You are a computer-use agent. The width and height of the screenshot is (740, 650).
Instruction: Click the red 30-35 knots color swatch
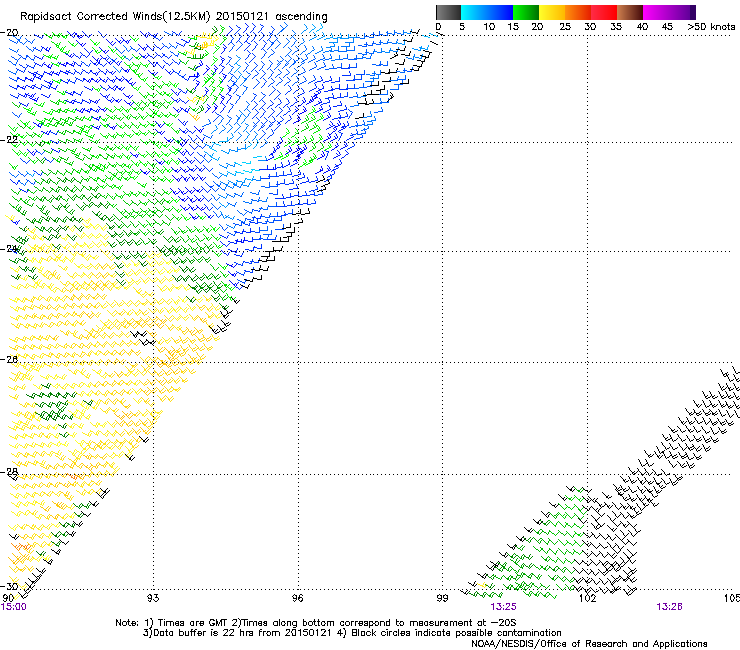(x=604, y=12)
